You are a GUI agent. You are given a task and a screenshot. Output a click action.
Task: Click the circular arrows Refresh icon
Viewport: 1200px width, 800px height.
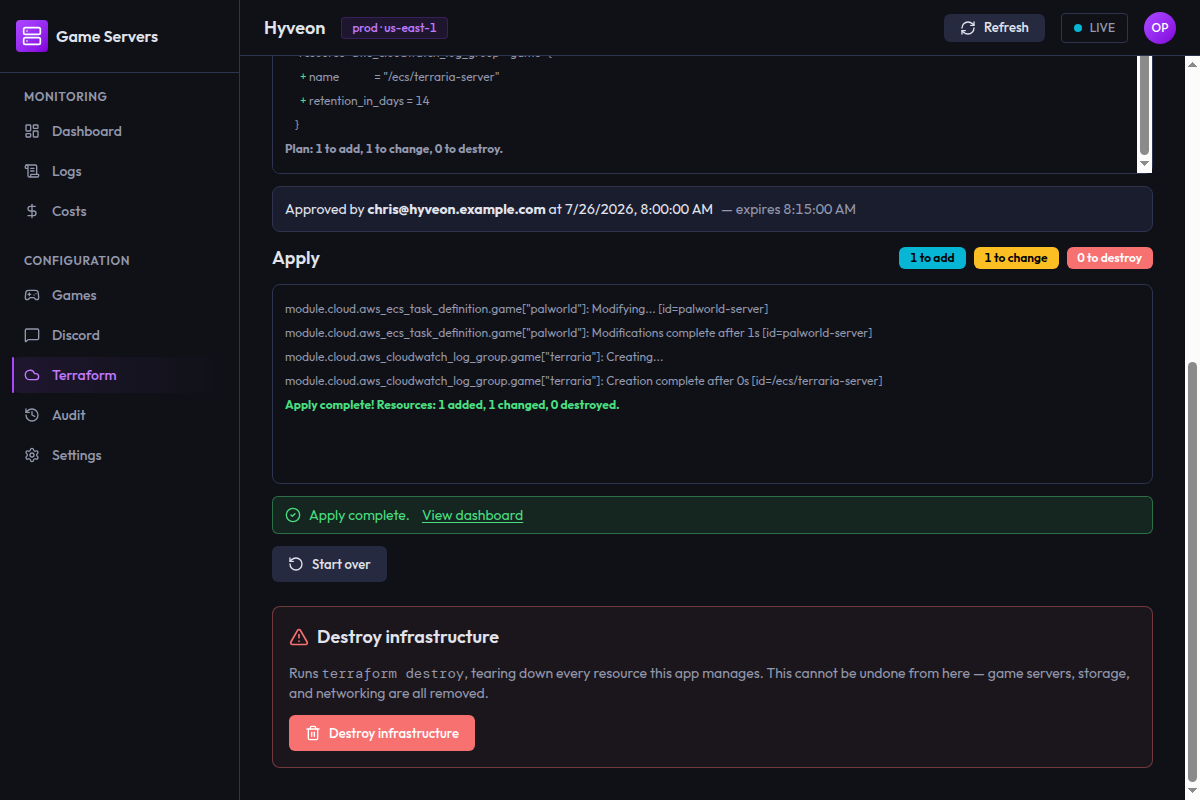[968, 28]
